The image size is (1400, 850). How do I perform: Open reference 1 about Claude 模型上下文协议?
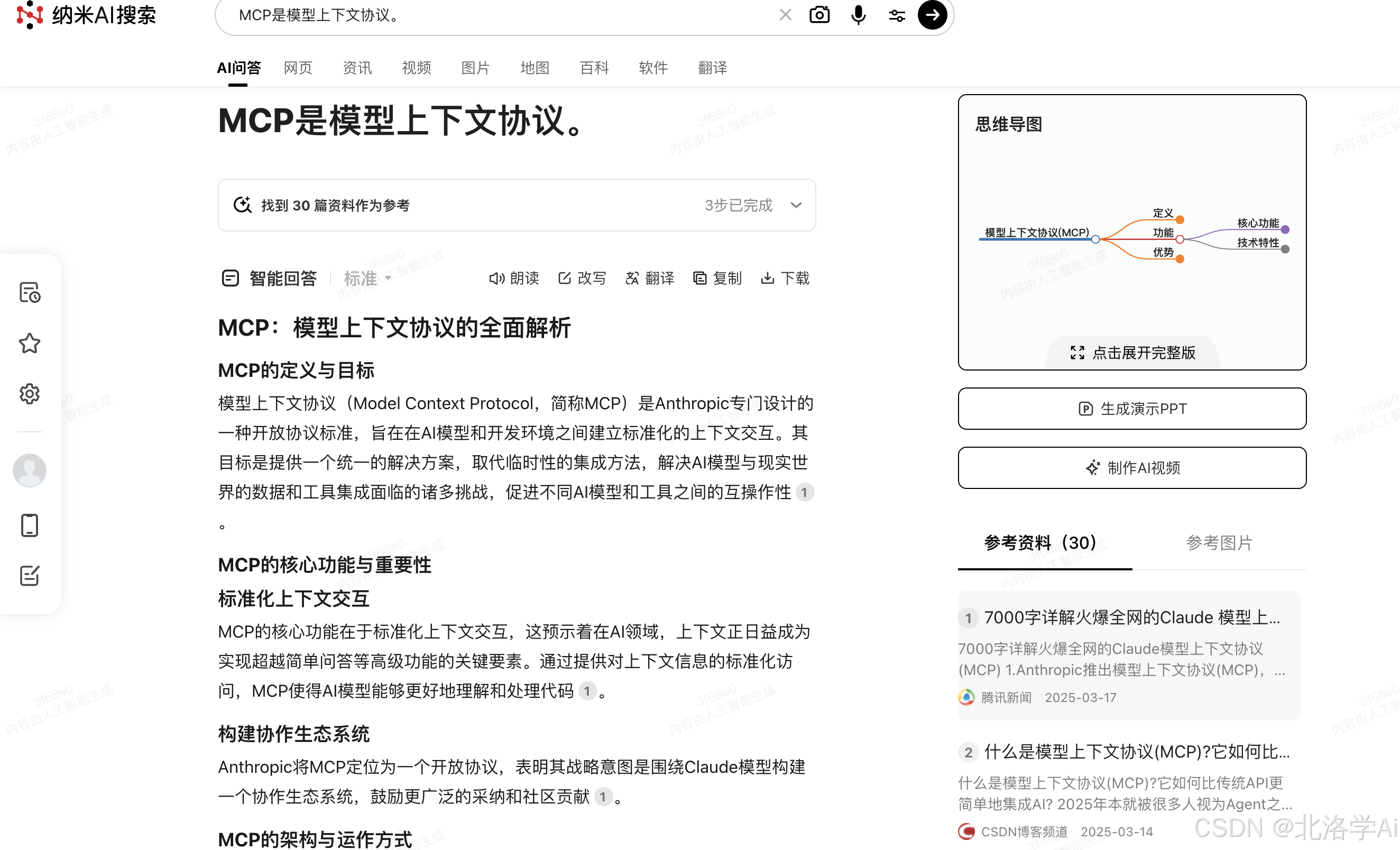[x=1131, y=617]
